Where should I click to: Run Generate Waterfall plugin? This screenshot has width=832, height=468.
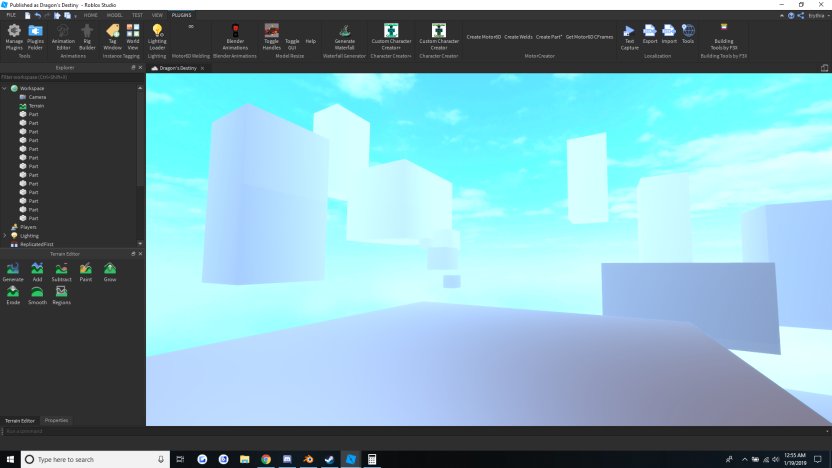click(x=344, y=37)
